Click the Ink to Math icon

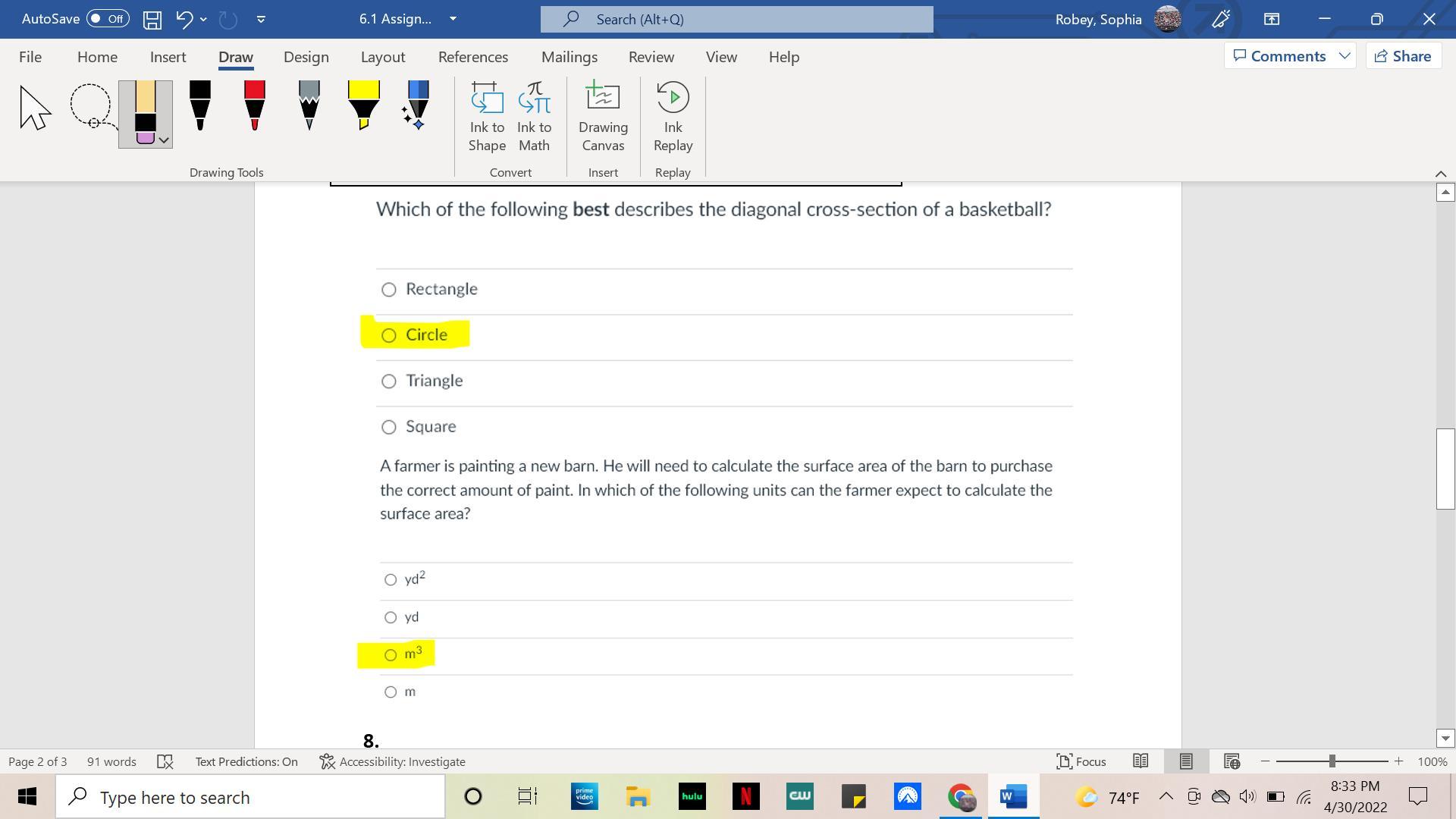click(x=534, y=117)
